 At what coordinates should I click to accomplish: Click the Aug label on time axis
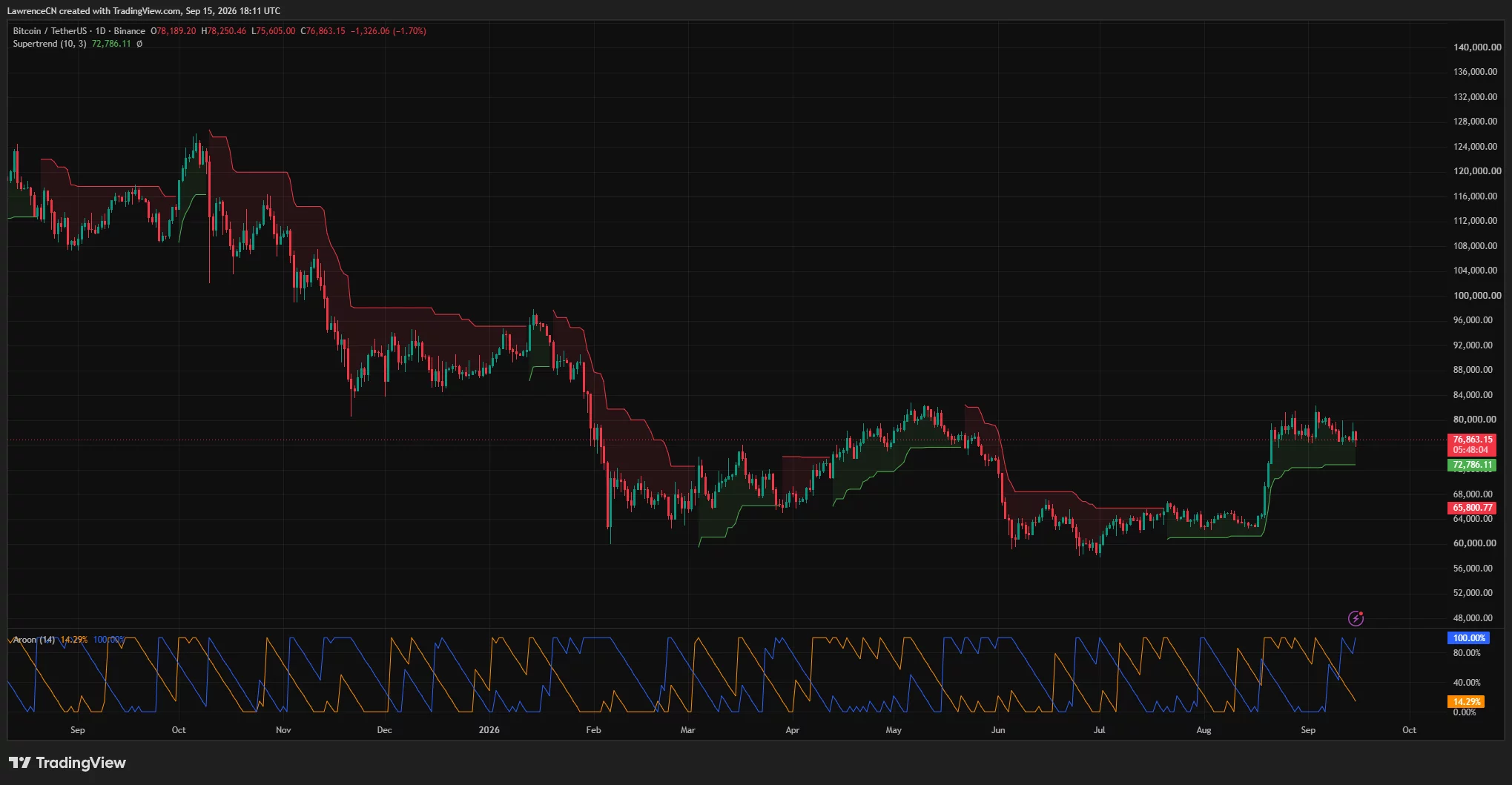[x=1204, y=730]
